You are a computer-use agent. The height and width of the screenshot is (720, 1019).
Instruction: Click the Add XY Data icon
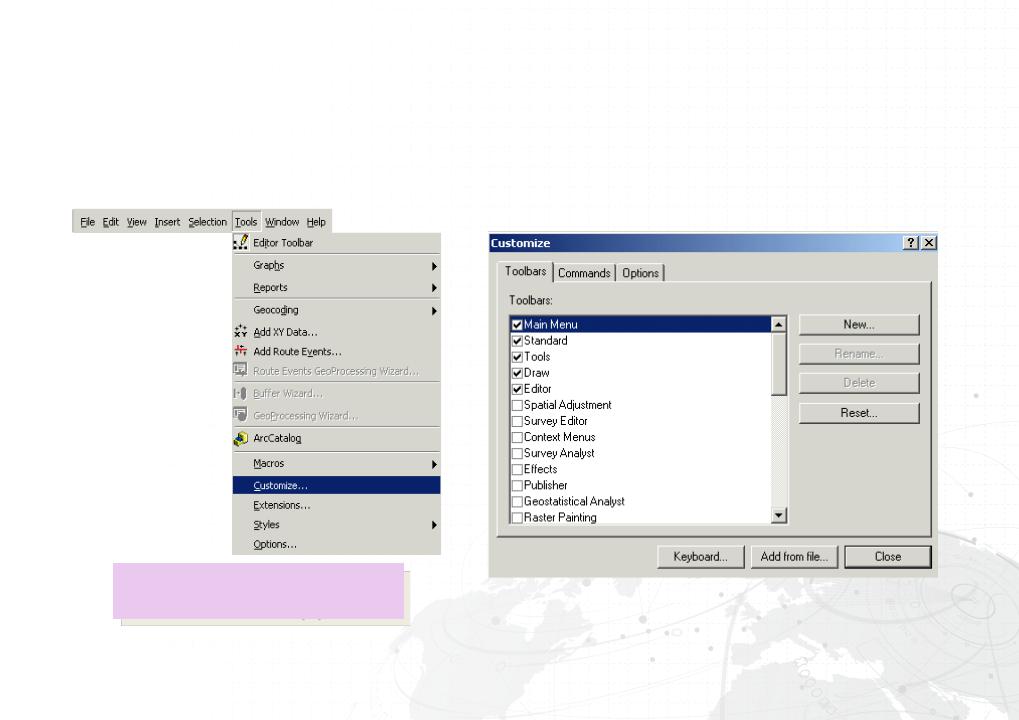(x=240, y=331)
